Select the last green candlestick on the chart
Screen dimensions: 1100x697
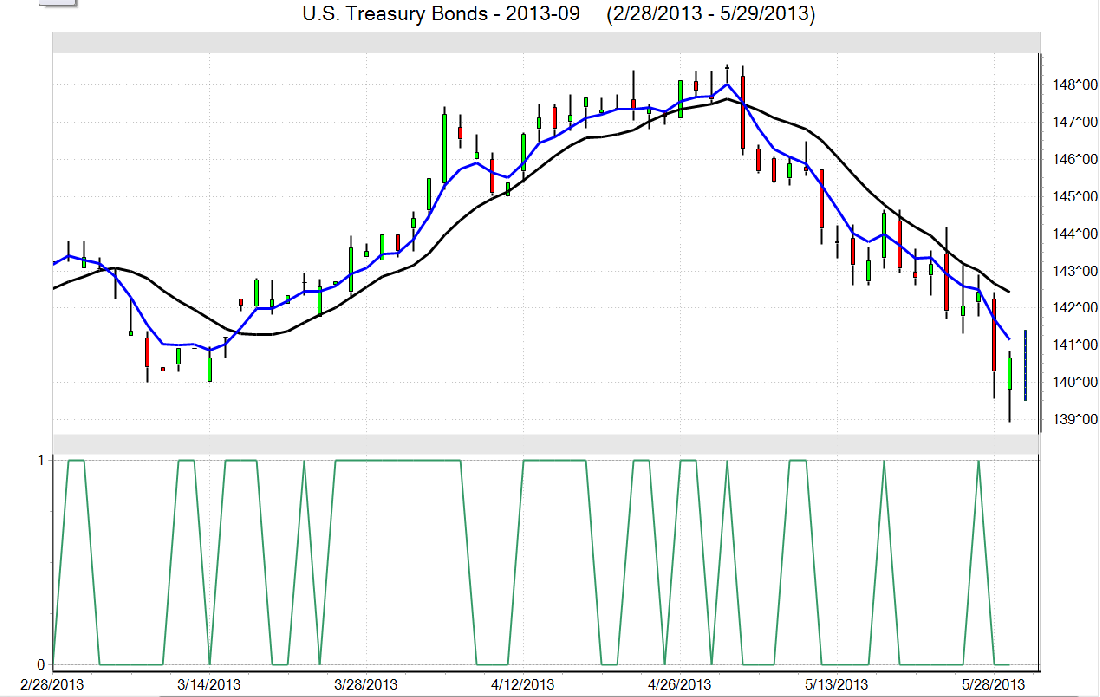click(x=1010, y=374)
